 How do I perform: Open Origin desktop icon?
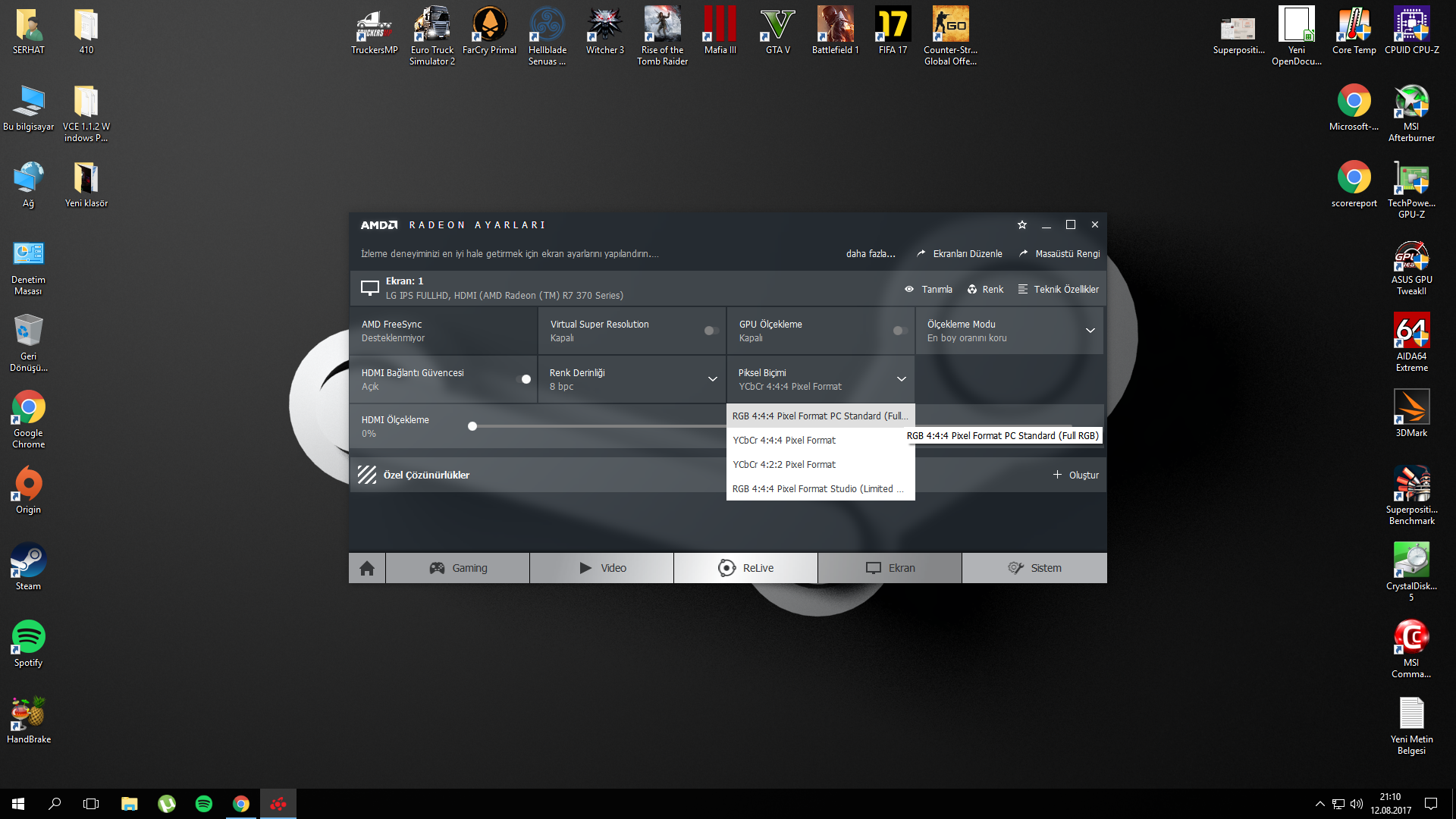pos(29,490)
